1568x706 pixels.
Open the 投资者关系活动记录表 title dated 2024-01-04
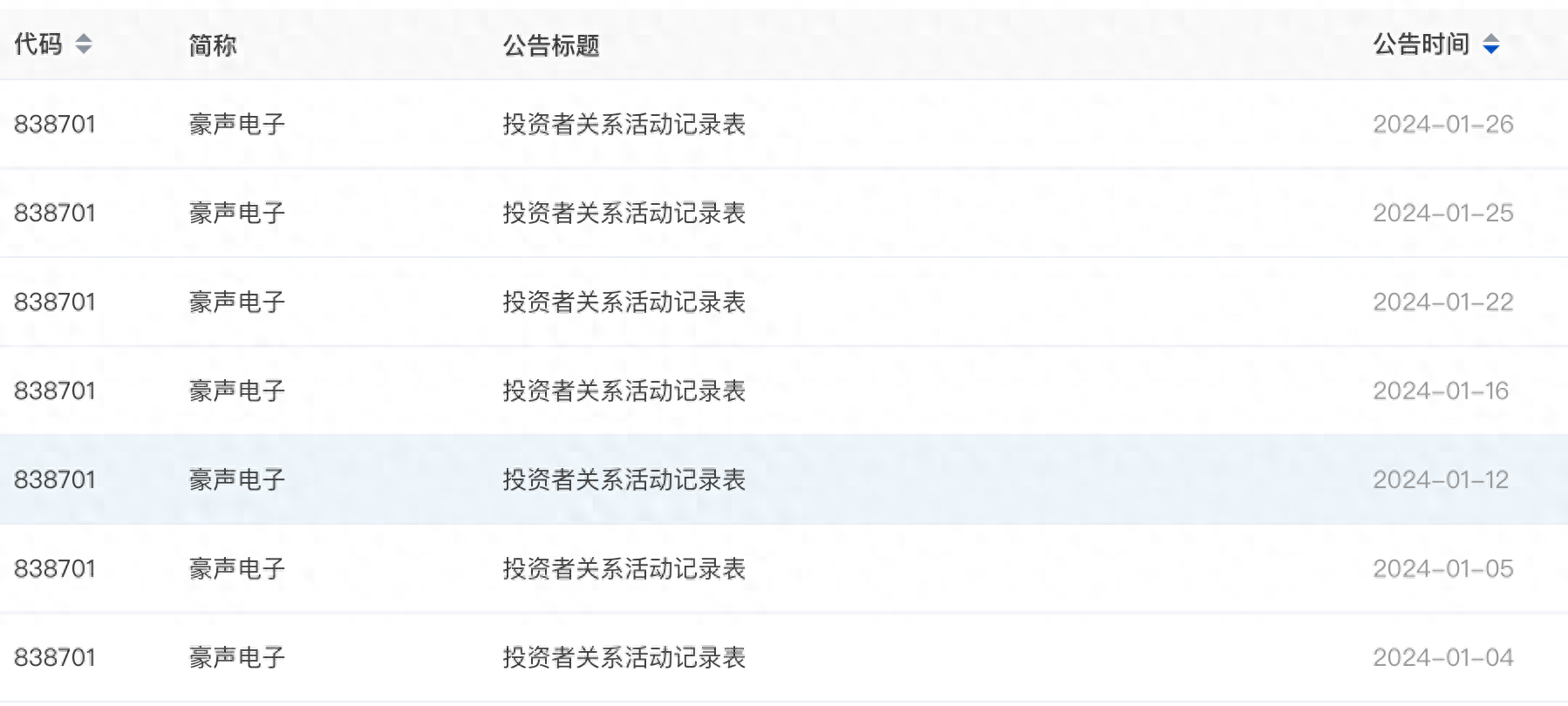tap(624, 658)
